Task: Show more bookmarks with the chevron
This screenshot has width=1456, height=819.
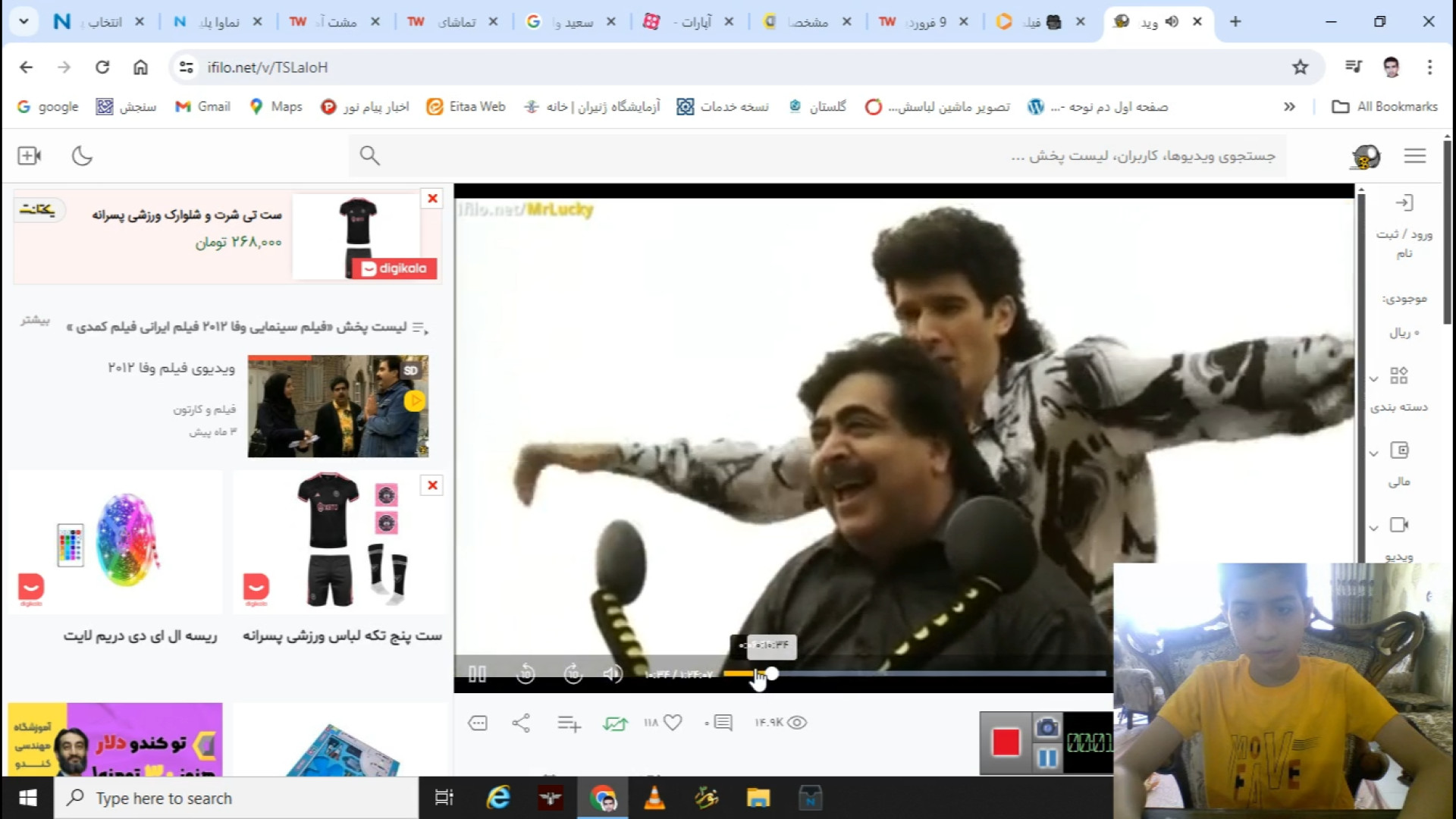Action: tap(1289, 107)
